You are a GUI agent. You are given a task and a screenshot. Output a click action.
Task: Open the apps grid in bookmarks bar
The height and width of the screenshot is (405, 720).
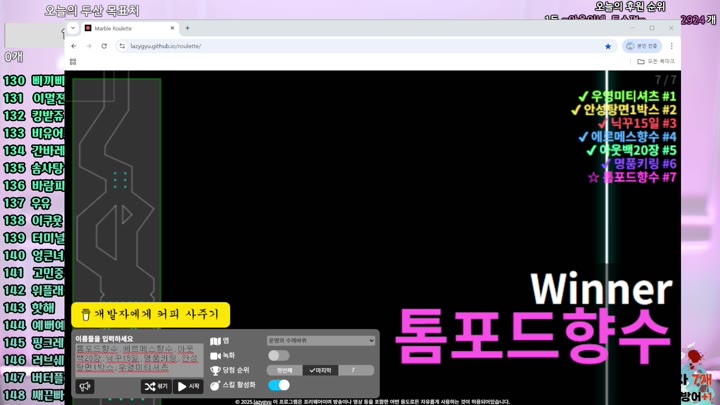73,62
